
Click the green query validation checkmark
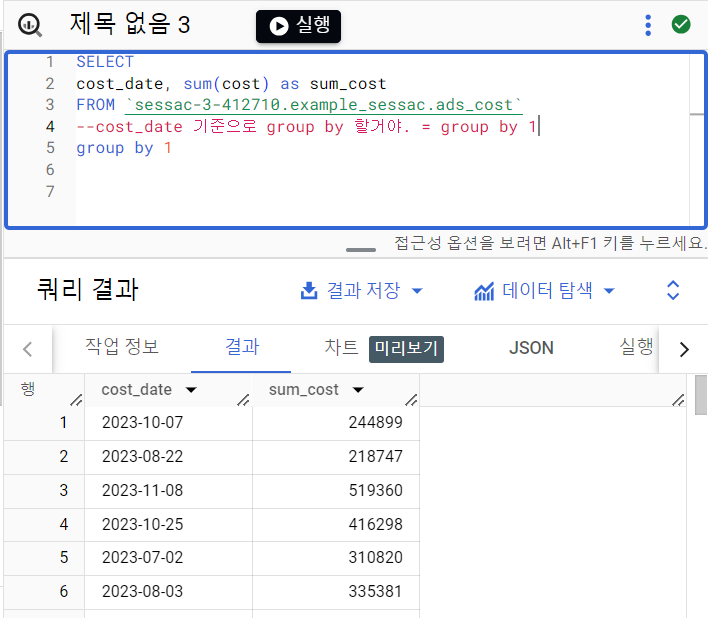point(680,24)
